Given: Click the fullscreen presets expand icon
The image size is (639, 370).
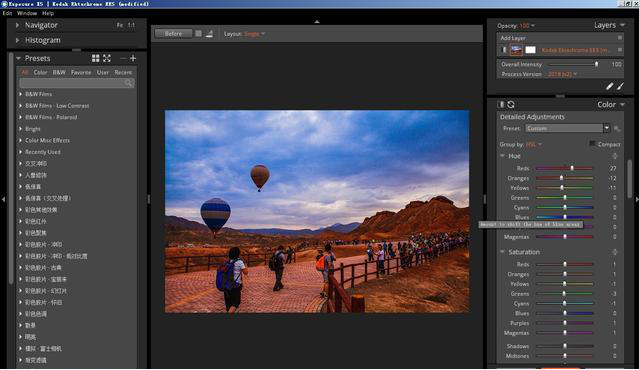Looking at the screenshot, I should (x=107, y=58).
